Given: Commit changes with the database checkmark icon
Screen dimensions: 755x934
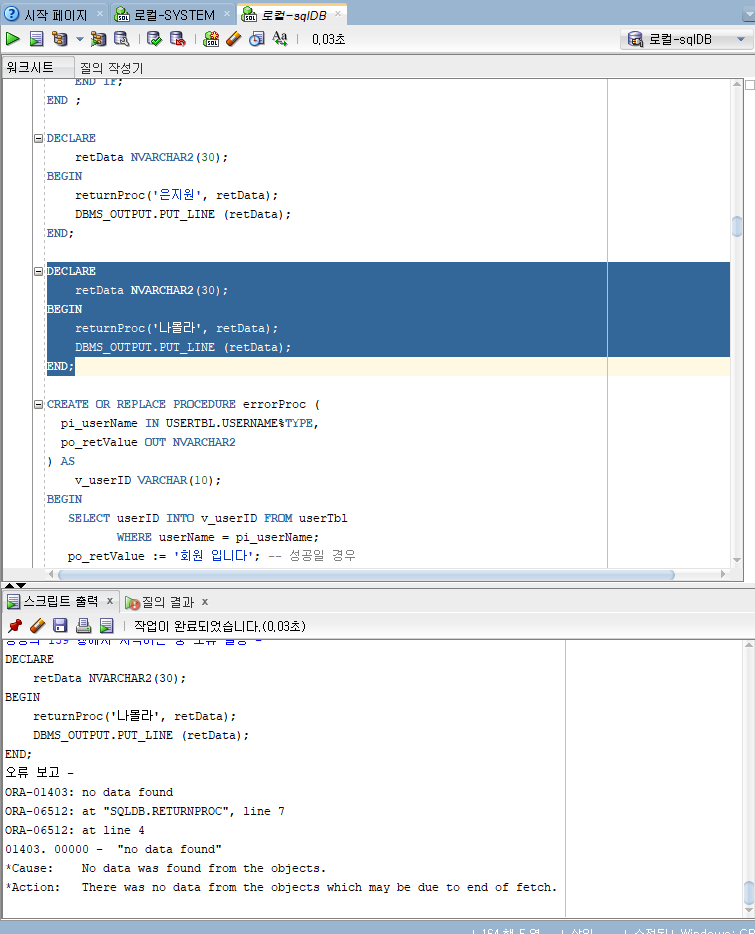Looking at the screenshot, I should (154, 39).
